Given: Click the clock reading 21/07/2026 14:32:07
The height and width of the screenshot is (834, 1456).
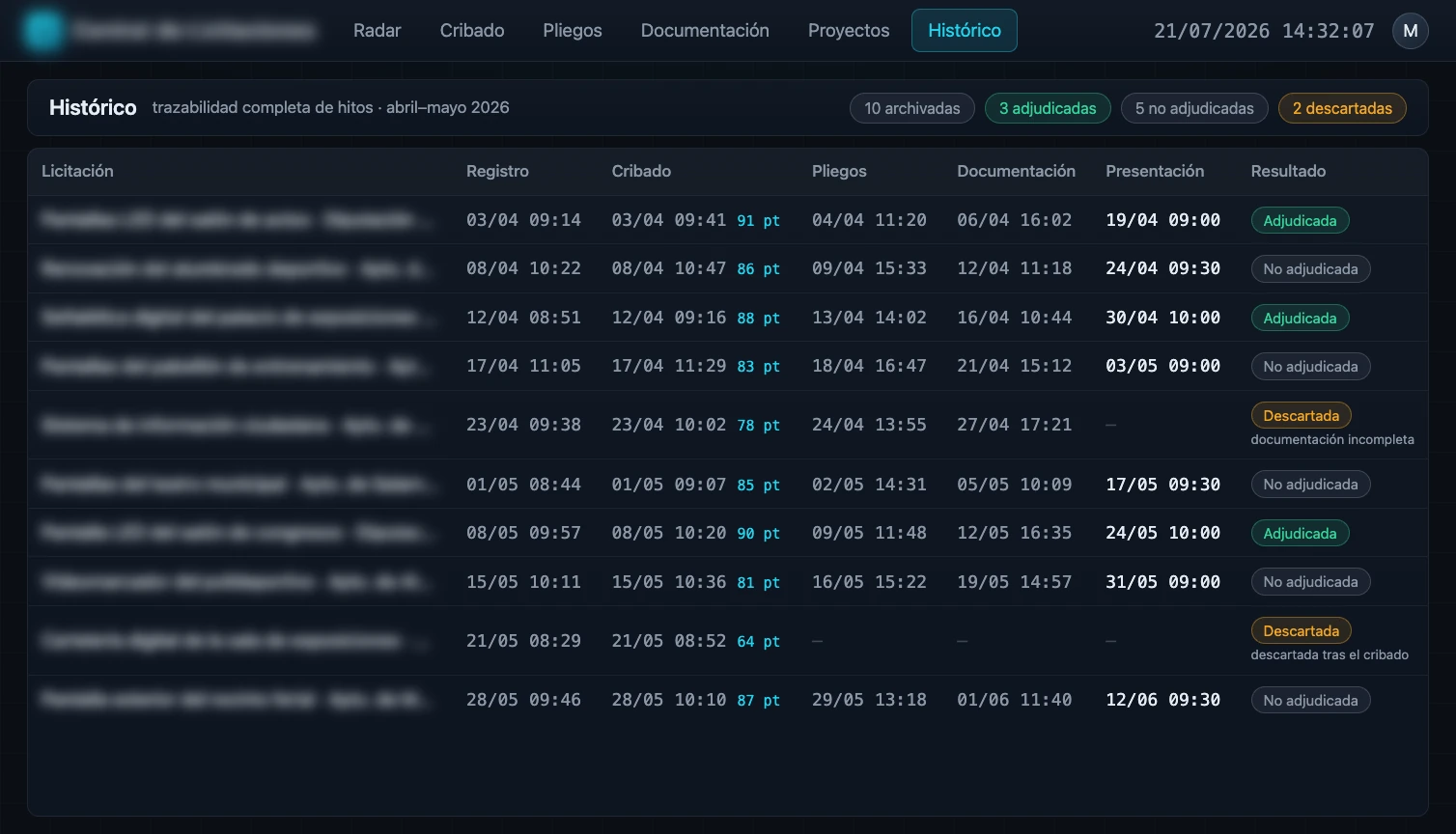Looking at the screenshot, I should (1264, 31).
